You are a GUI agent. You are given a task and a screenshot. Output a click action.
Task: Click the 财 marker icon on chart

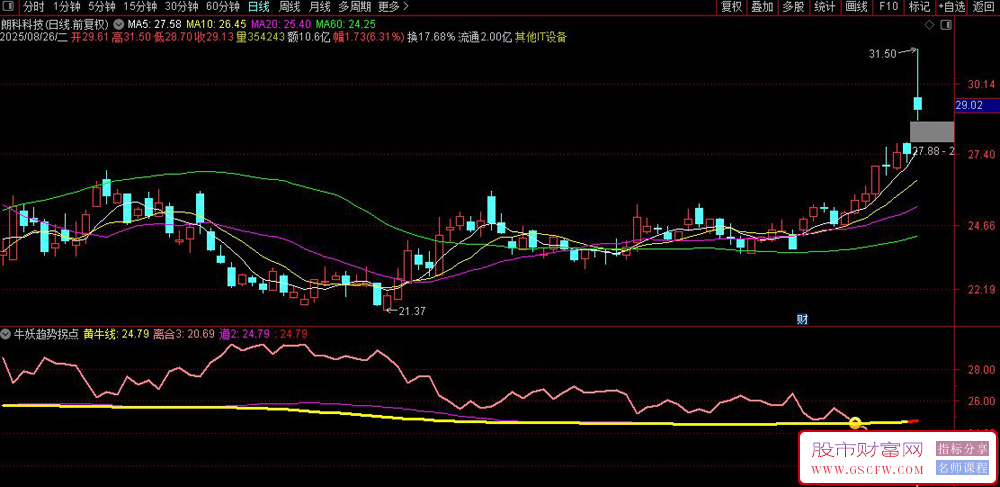802,319
